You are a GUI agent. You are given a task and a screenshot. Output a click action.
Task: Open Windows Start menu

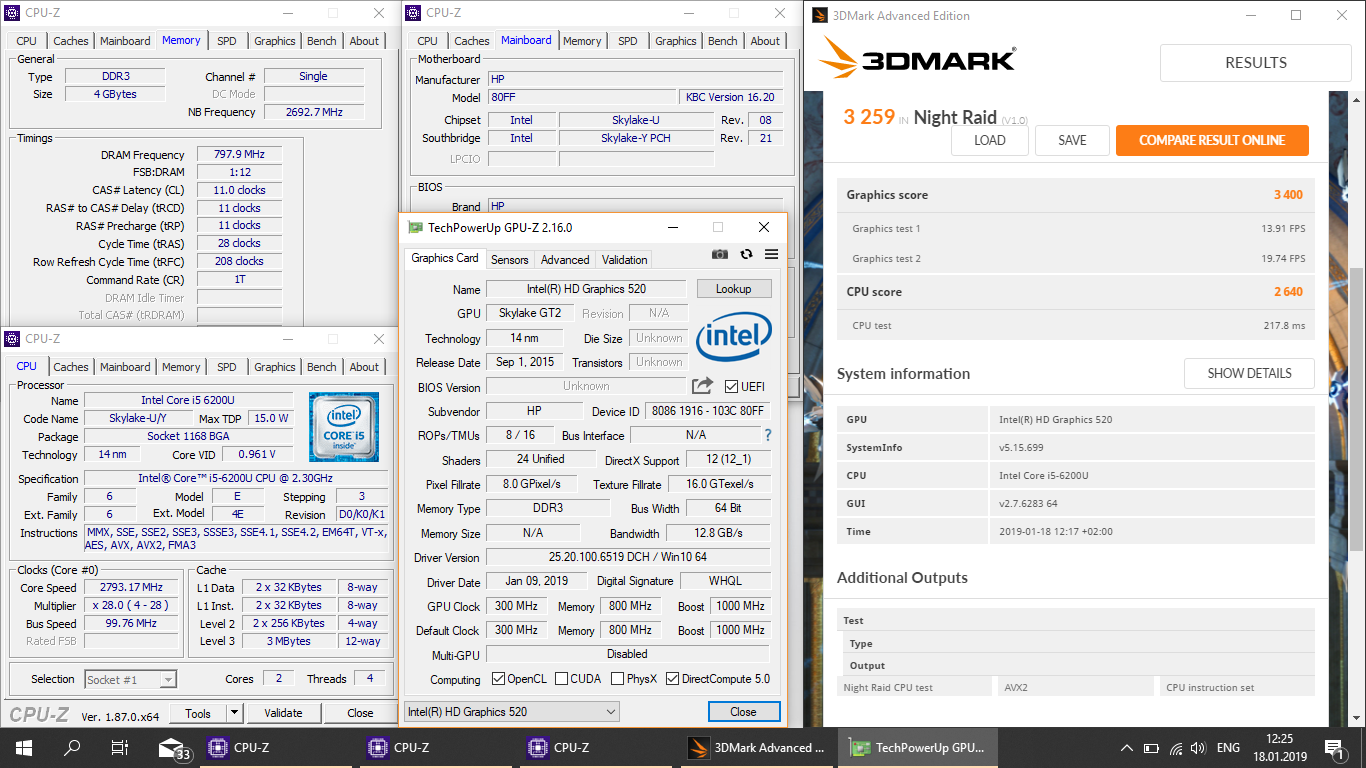coord(23,747)
